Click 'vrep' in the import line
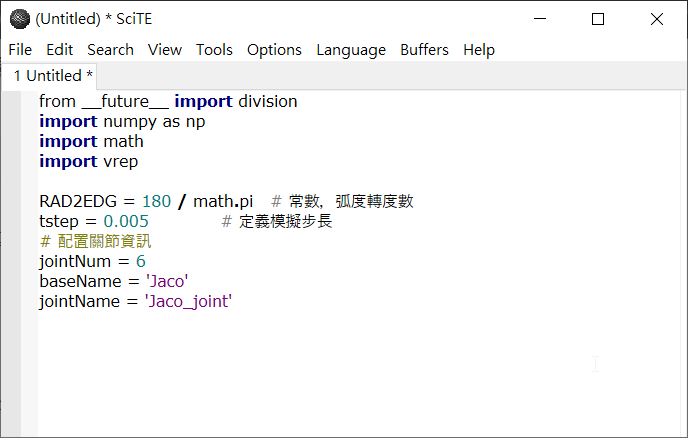This screenshot has width=688, height=438. pos(121,162)
